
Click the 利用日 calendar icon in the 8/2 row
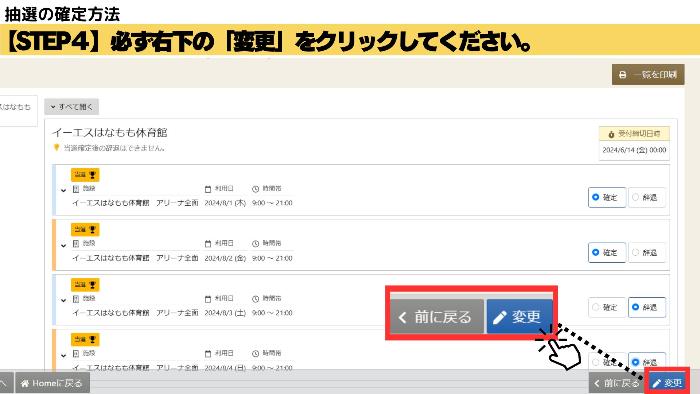point(208,244)
